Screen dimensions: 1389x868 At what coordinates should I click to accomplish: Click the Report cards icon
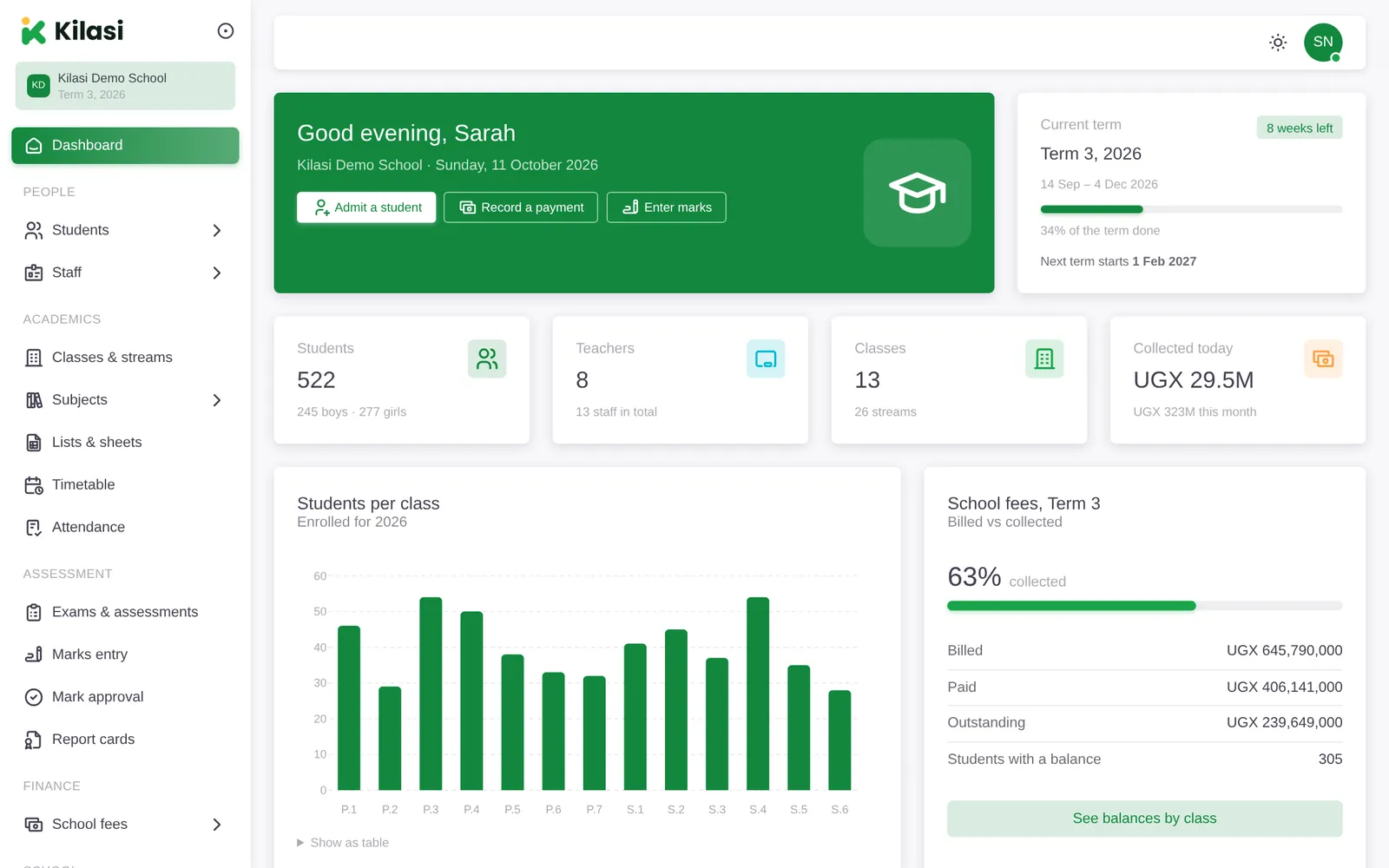(34, 740)
